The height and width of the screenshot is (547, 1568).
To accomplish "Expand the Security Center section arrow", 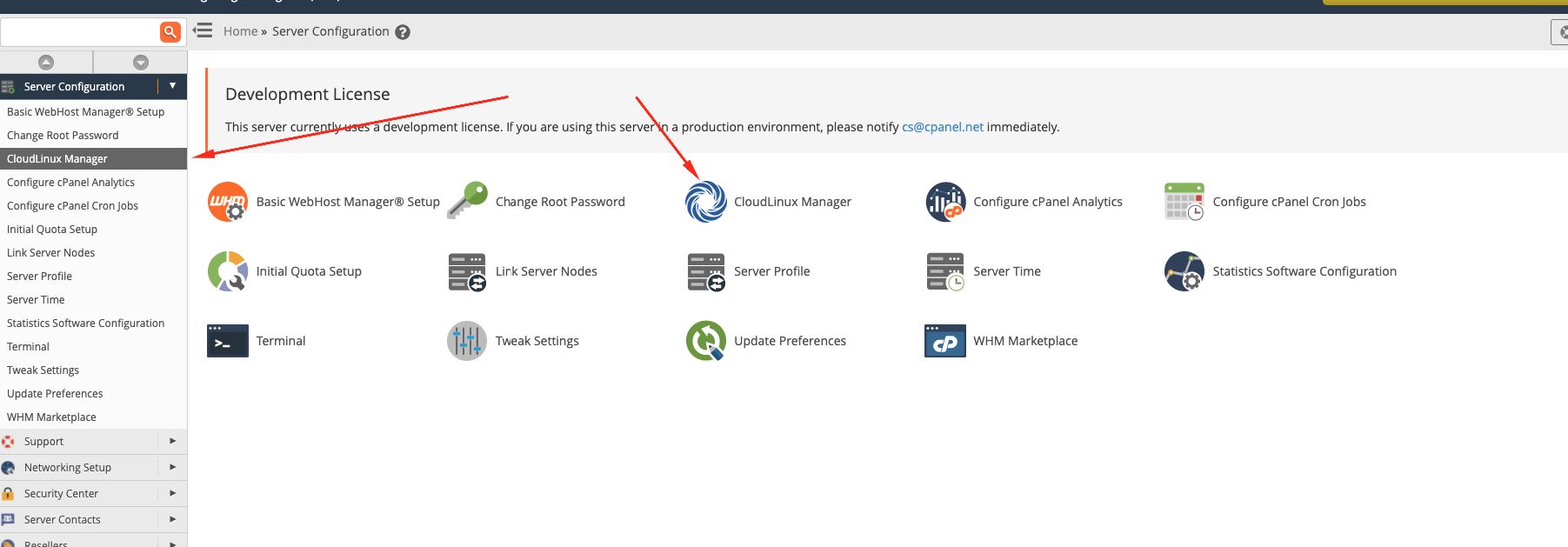I will coord(172,493).
